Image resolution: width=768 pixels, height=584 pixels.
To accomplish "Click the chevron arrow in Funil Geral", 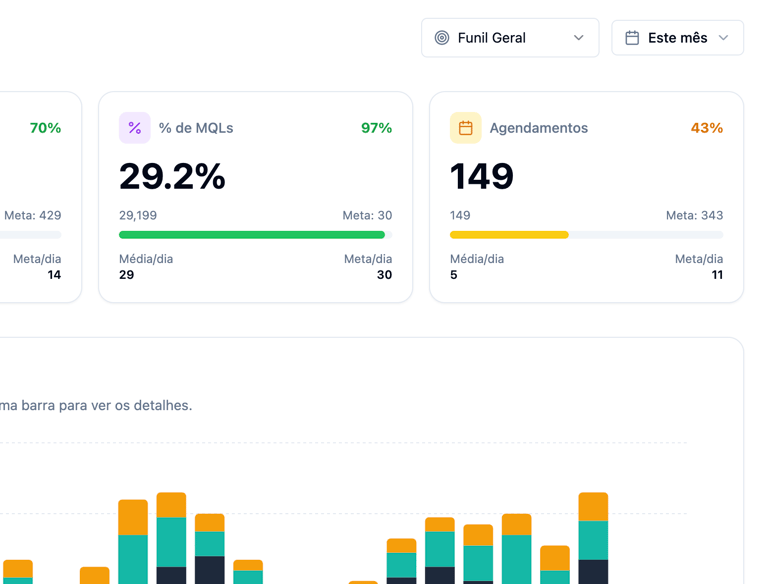I will click(578, 38).
